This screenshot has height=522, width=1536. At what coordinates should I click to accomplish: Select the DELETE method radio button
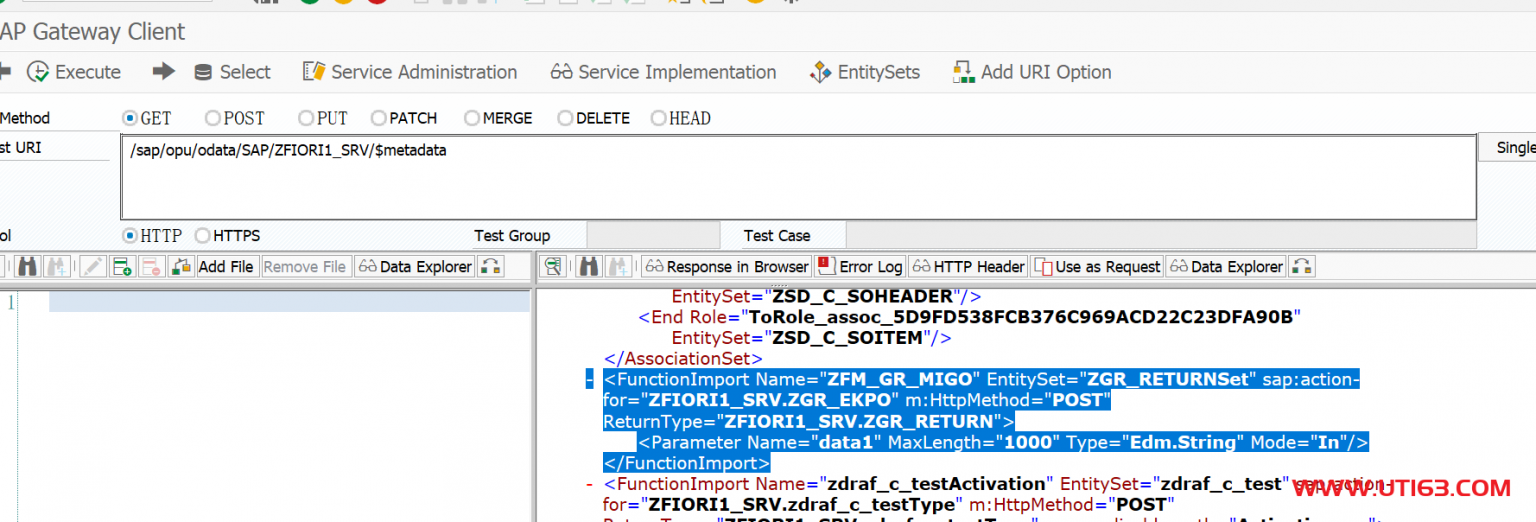[x=565, y=118]
